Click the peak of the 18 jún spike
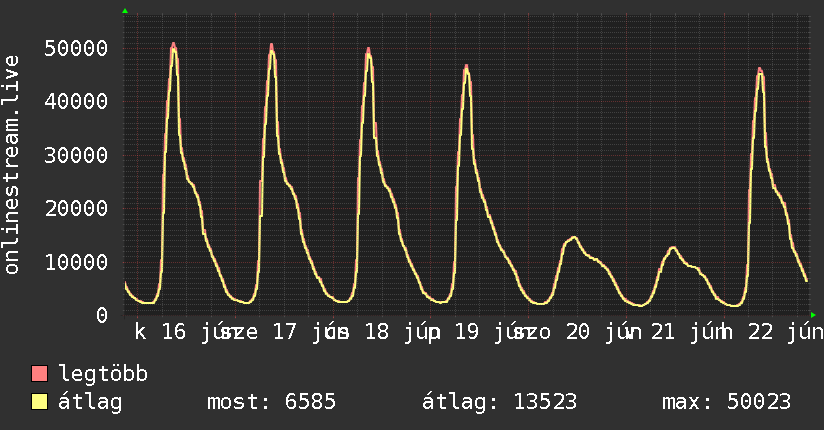Image resolution: width=824 pixels, height=430 pixels. click(368, 50)
